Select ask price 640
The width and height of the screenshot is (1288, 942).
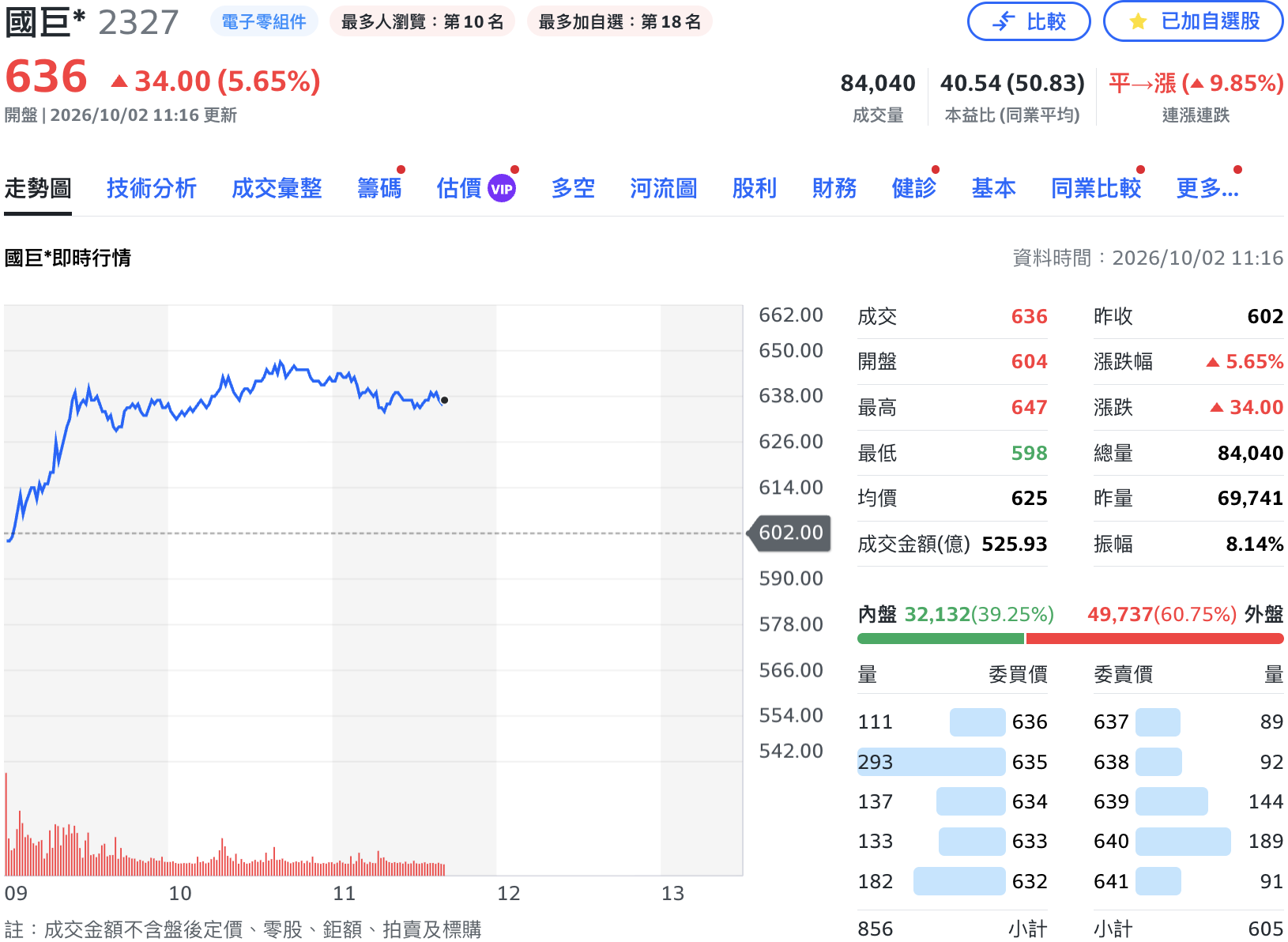[x=1111, y=842]
